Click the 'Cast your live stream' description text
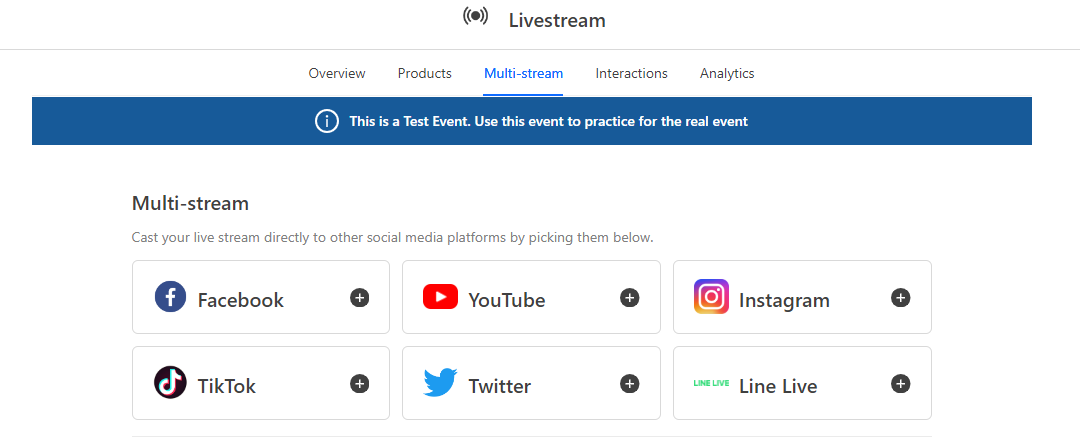Image resolution: width=1080 pixels, height=439 pixels. 393,238
